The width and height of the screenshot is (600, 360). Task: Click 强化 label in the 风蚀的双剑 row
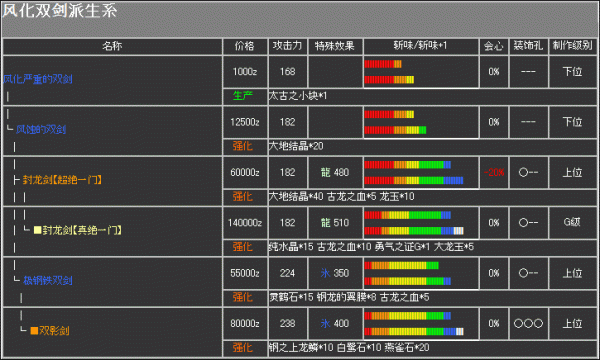point(243,146)
